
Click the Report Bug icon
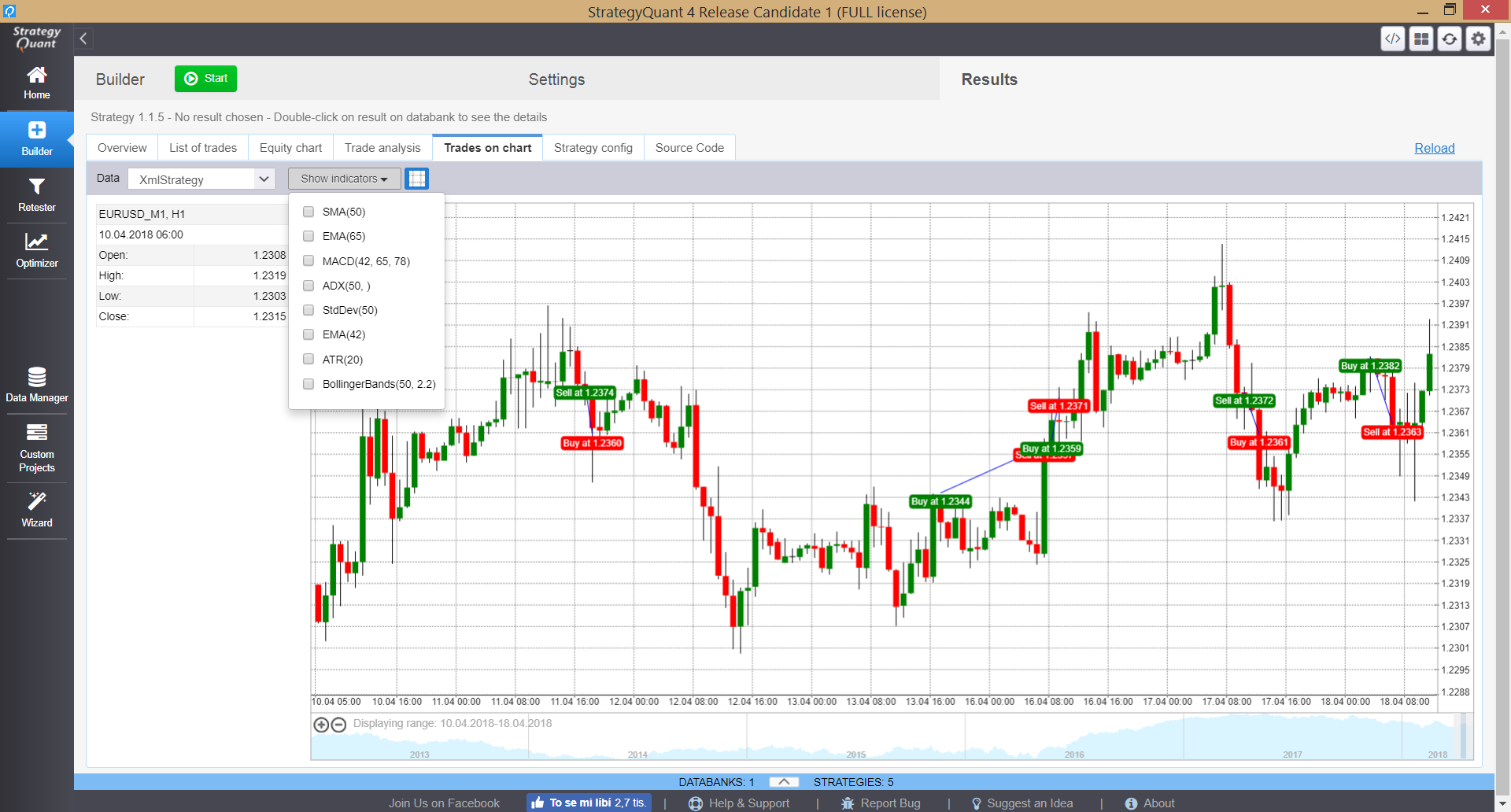pyautogui.click(x=848, y=803)
